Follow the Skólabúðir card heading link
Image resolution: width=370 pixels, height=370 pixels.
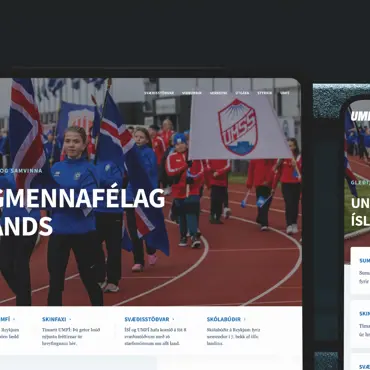point(224,319)
